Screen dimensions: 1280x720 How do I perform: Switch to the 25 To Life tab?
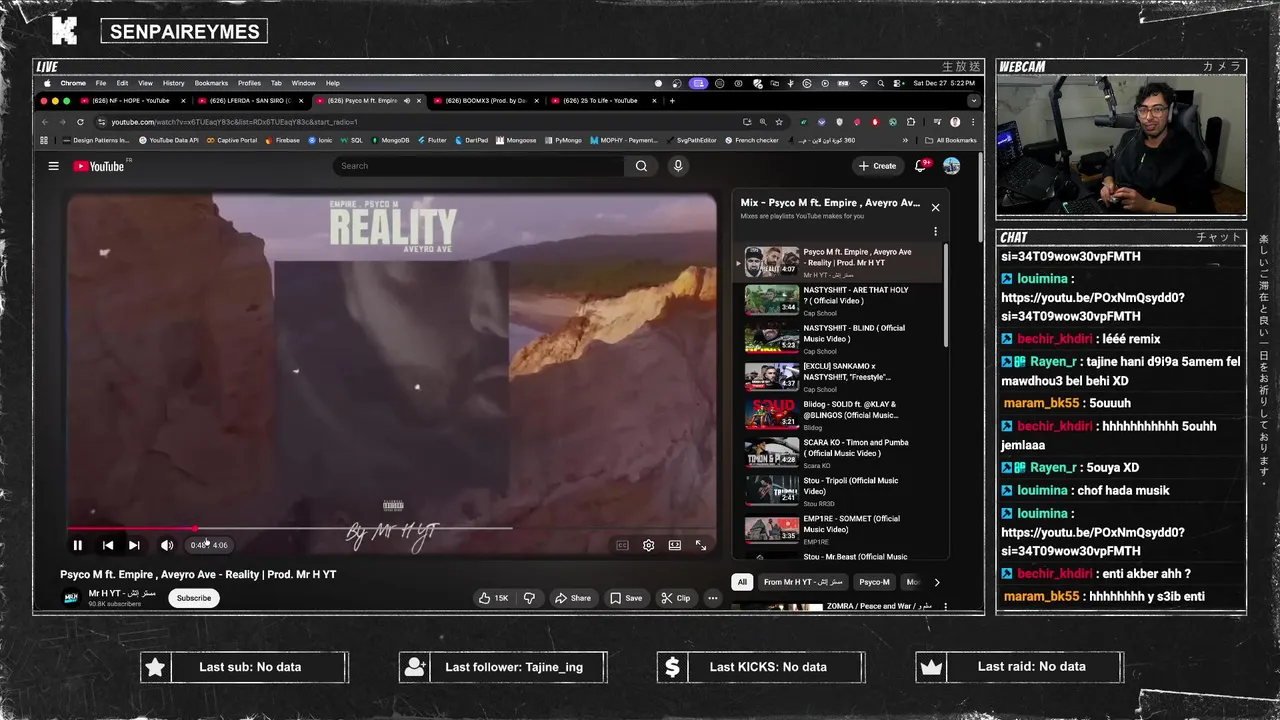(603, 101)
